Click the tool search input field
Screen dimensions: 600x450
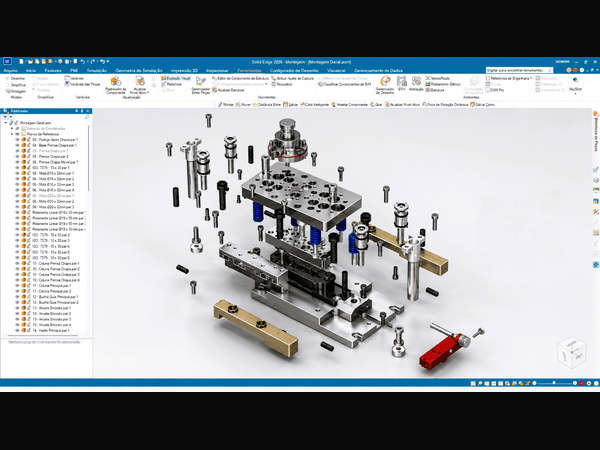(x=517, y=70)
